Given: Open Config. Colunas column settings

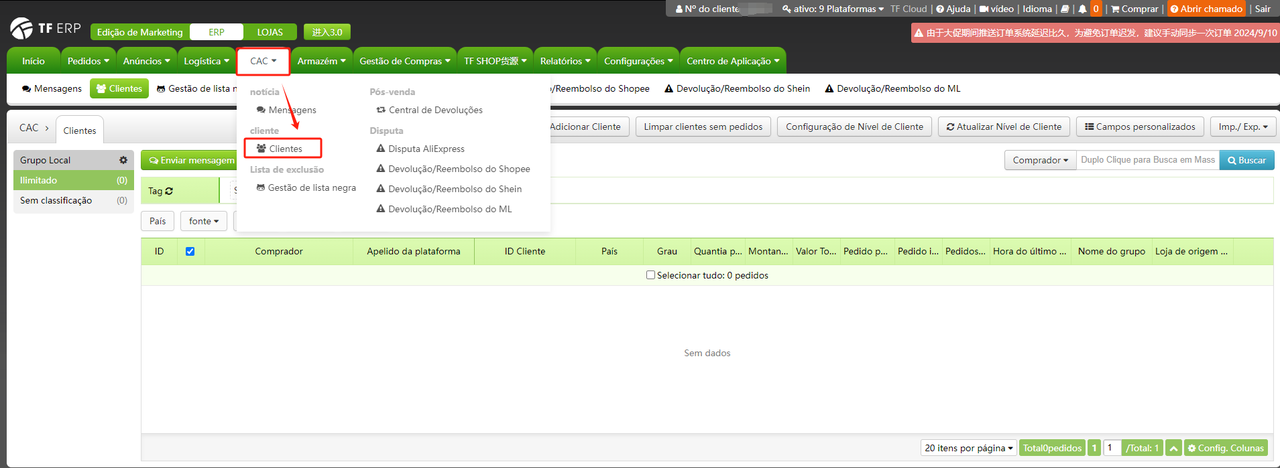Looking at the screenshot, I should (1227, 448).
